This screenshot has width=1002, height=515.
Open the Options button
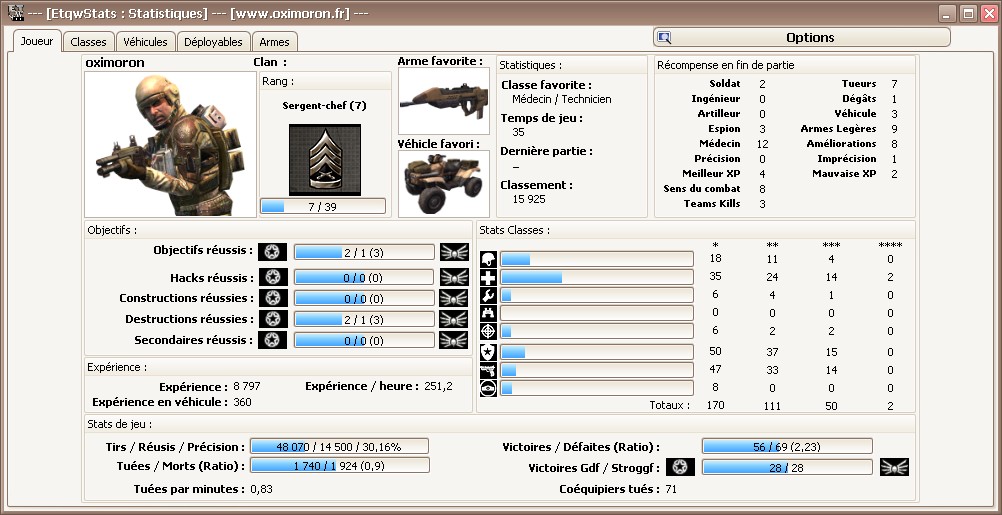pos(801,38)
